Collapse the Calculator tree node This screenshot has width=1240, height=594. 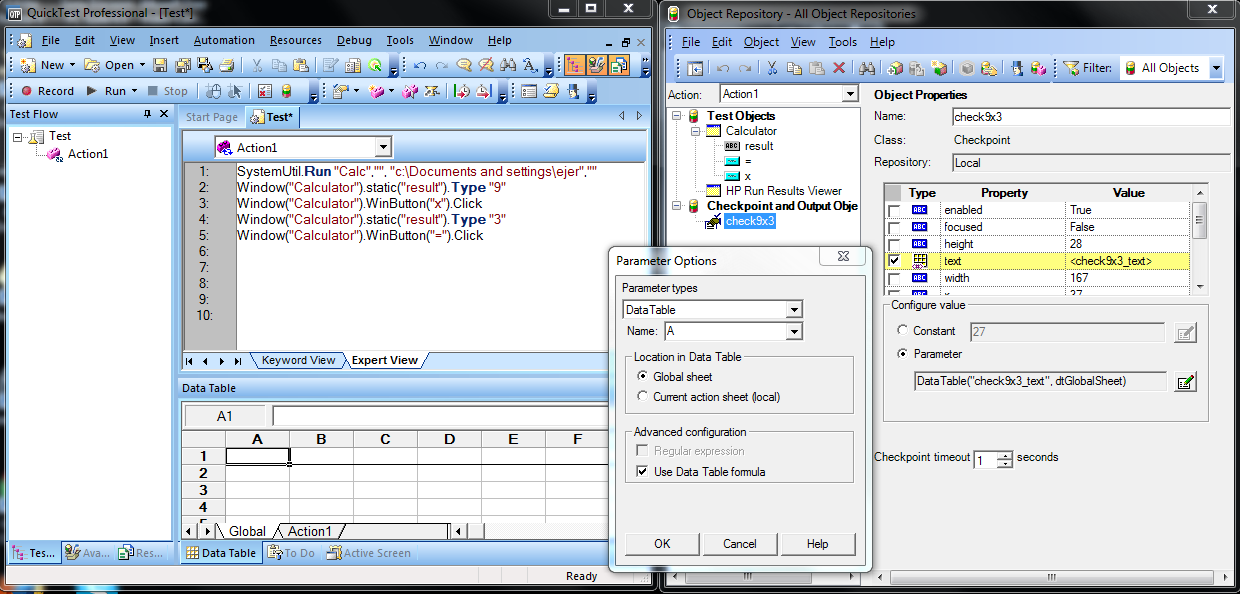(696, 131)
